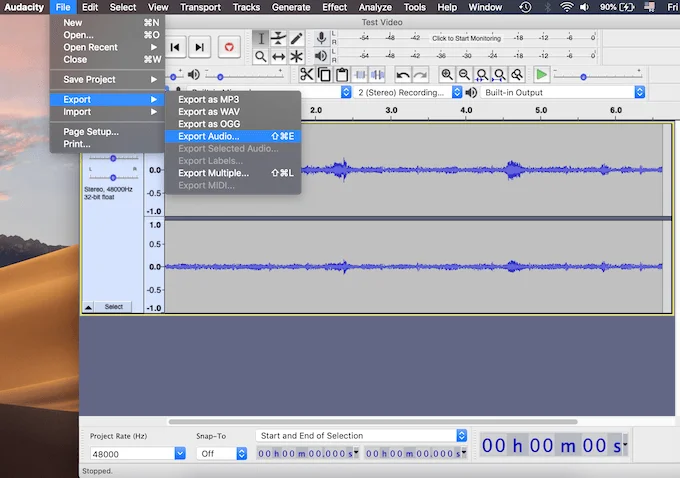Click Page Setup... in File menu
The height and width of the screenshot is (478, 680).
coord(108,132)
